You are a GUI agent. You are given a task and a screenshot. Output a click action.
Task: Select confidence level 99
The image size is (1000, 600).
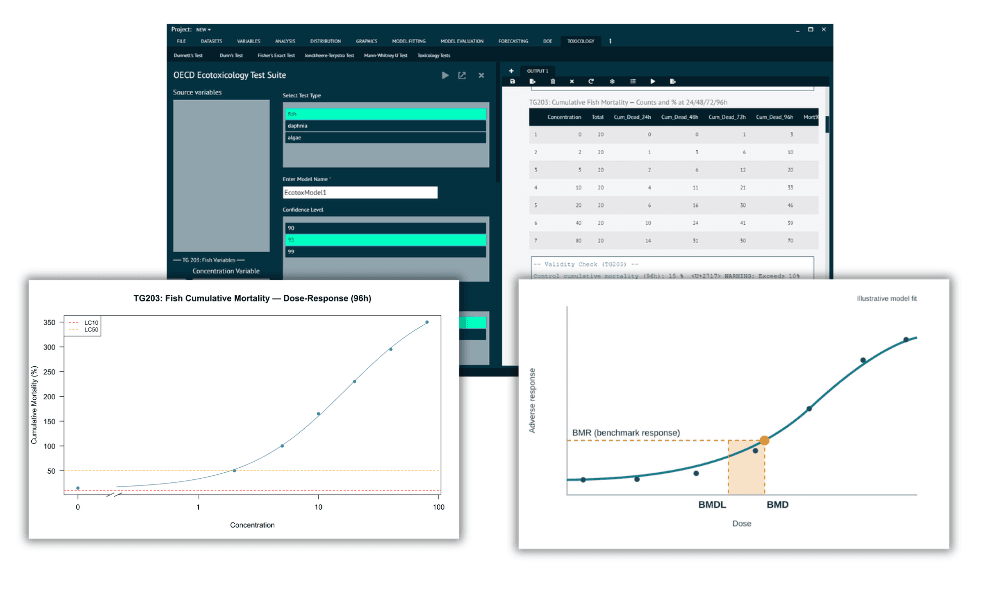(x=385, y=252)
